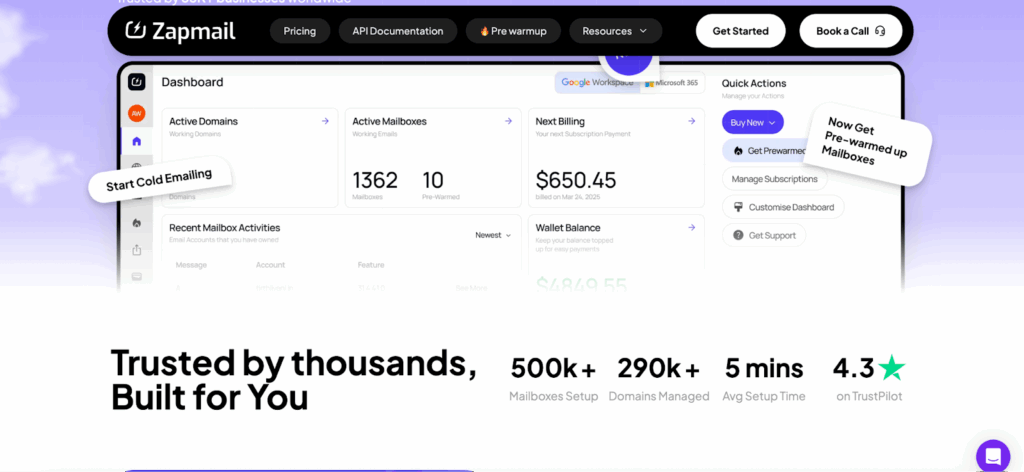Click the Book a Call button
Screen dimensions: 1024x472
[x=851, y=31]
